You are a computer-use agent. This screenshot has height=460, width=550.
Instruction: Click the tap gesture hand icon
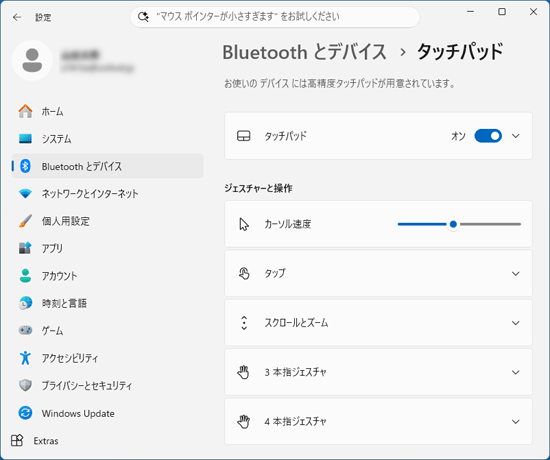coord(244,273)
